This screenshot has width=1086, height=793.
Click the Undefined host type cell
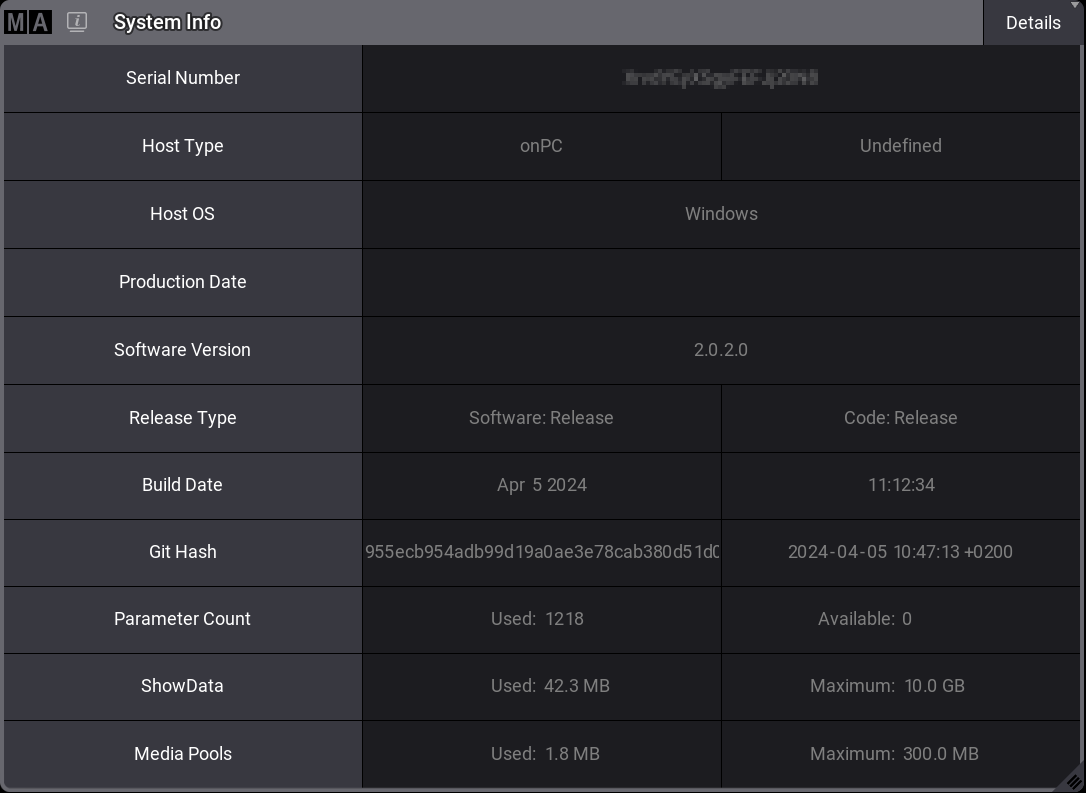(x=900, y=146)
